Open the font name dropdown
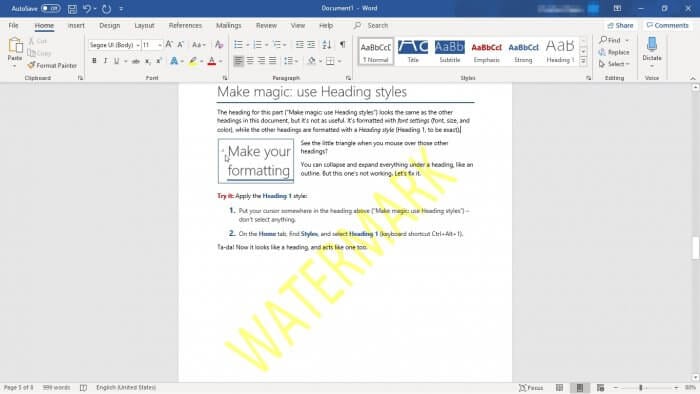 point(138,45)
